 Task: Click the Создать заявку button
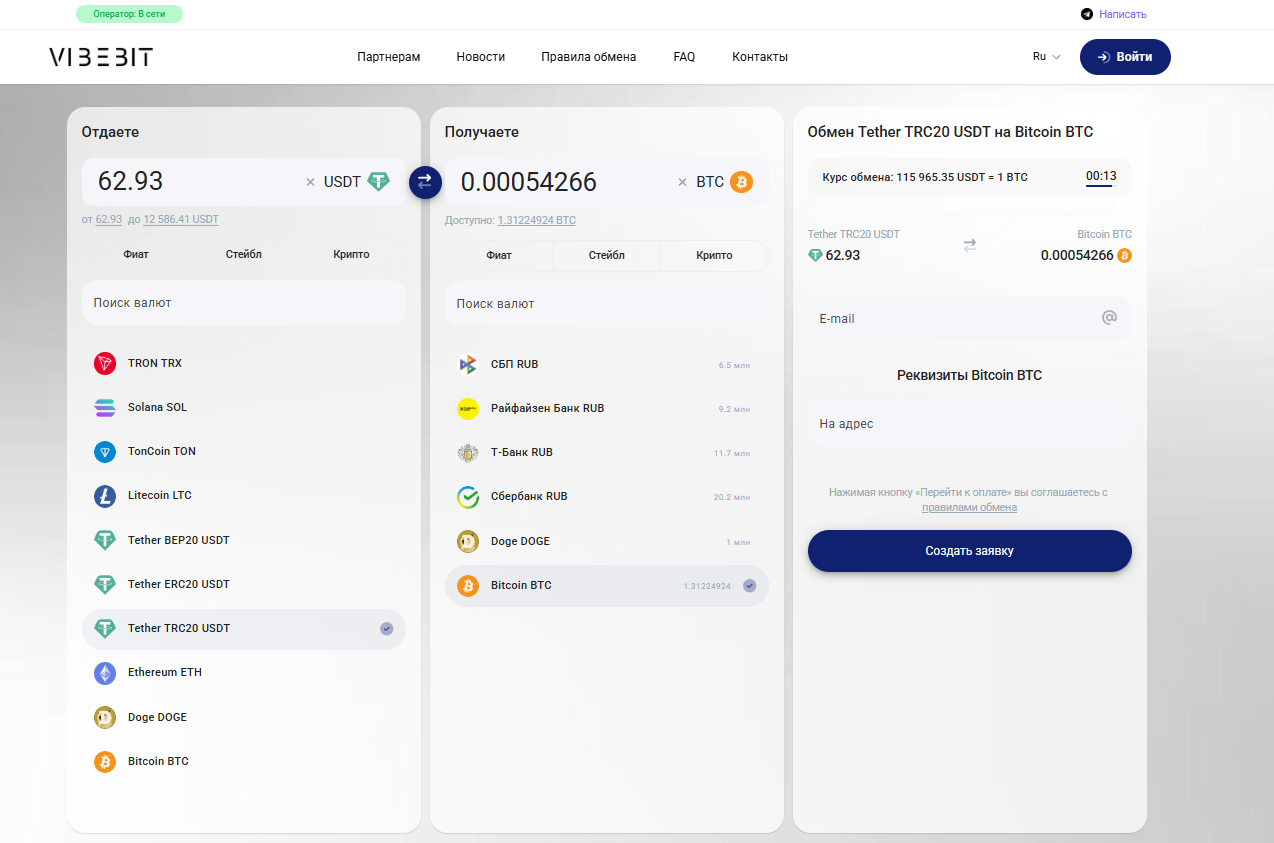click(x=970, y=551)
